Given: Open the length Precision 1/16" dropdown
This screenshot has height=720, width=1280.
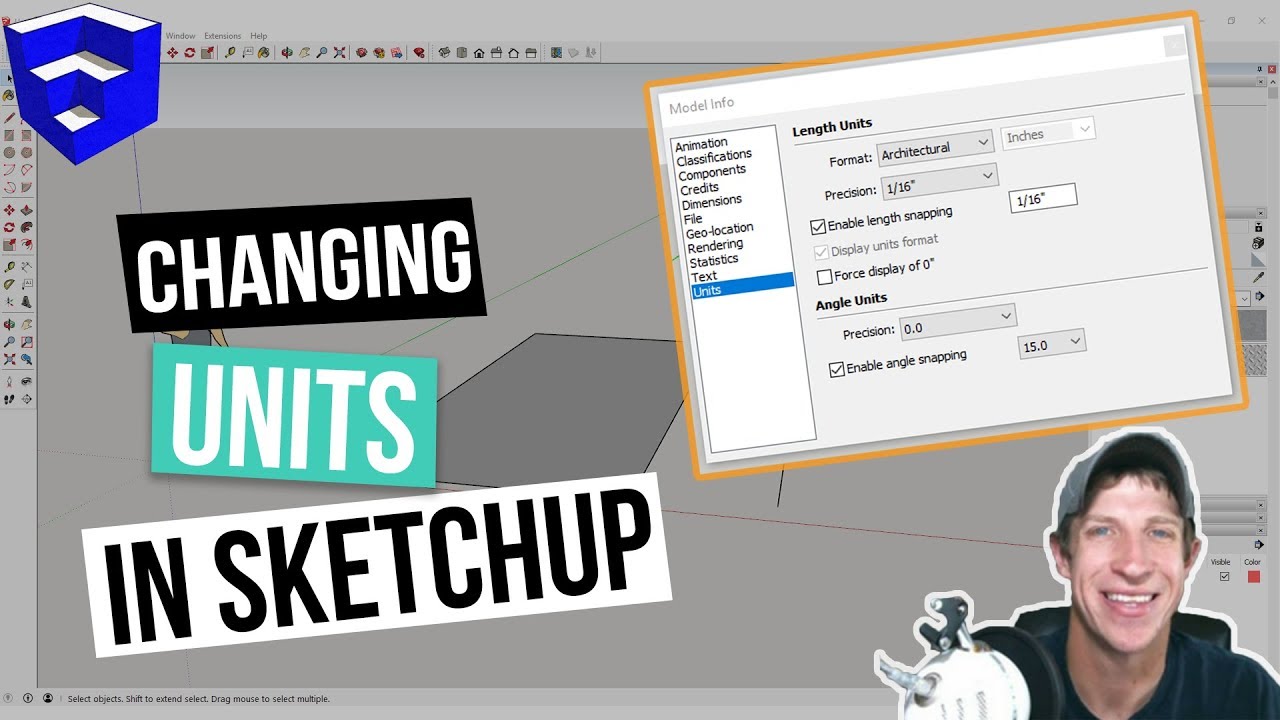Looking at the screenshot, I should [939, 181].
